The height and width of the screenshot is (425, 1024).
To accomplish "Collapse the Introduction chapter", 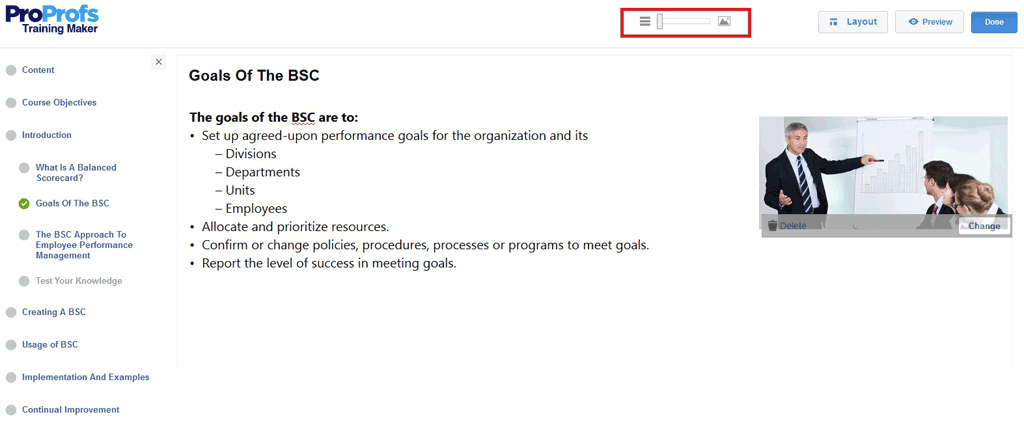I will (x=47, y=135).
